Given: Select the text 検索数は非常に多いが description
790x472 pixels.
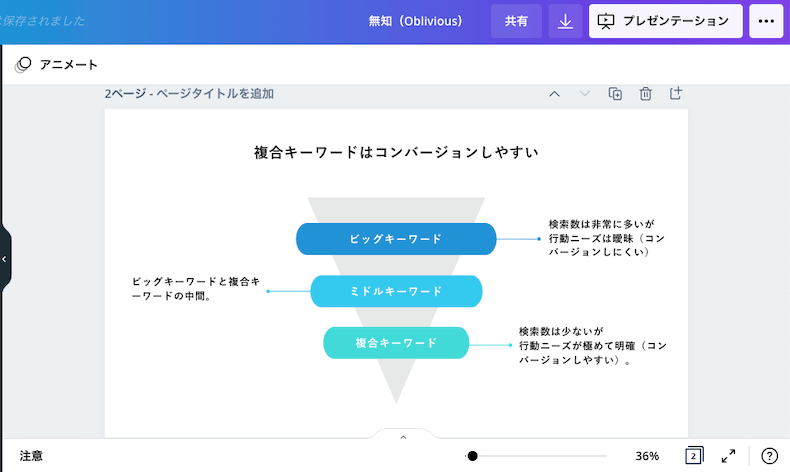Looking at the screenshot, I should (x=607, y=238).
